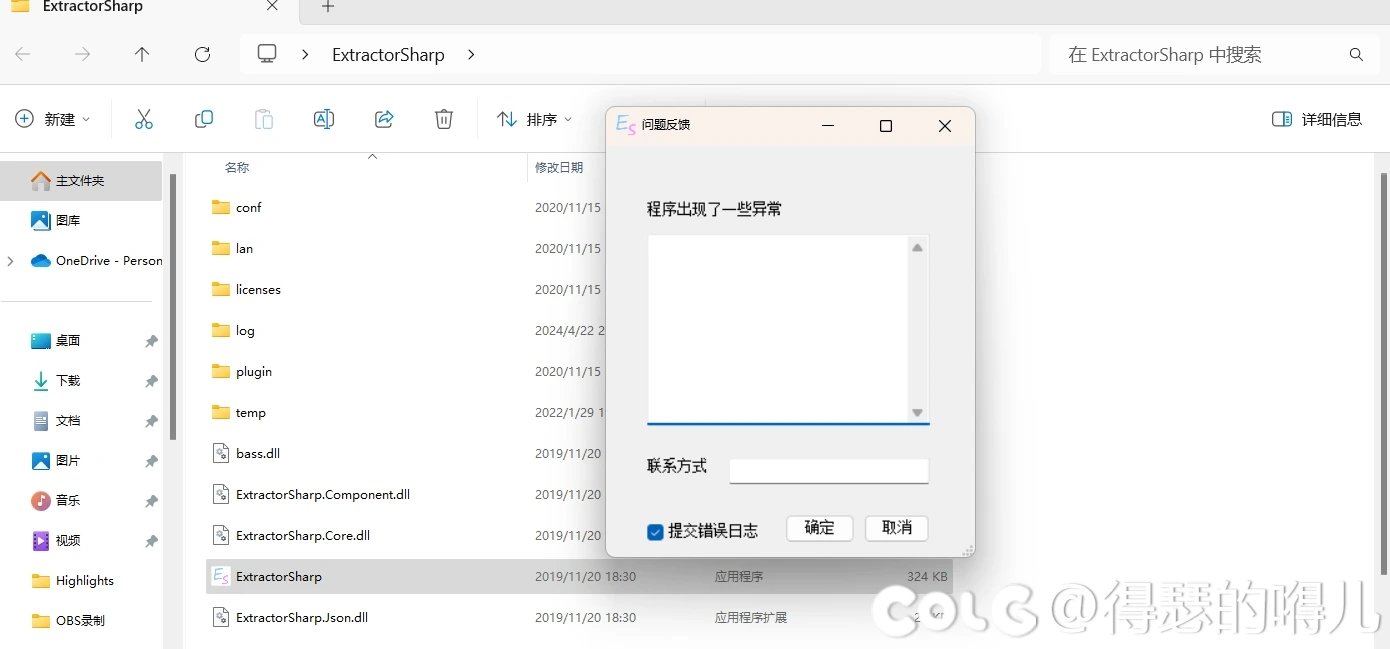Viewport: 1390px width, 649px height.
Task: Click the exception description text area
Action: (x=778, y=329)
